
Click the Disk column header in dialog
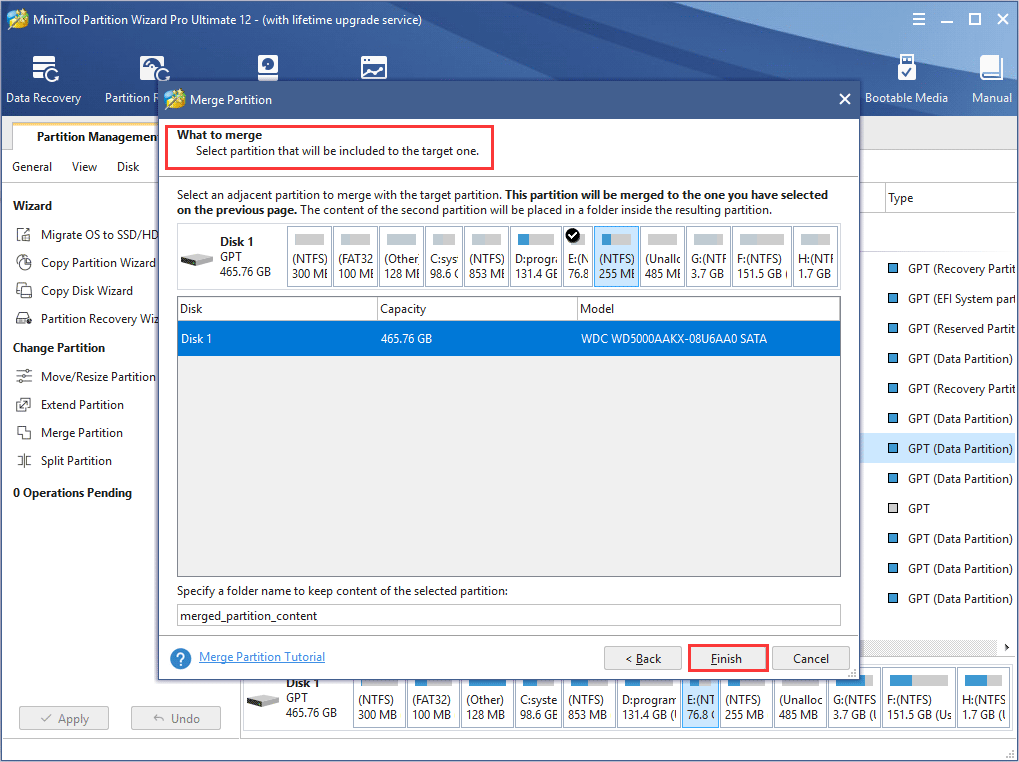(x=277, y=309)
